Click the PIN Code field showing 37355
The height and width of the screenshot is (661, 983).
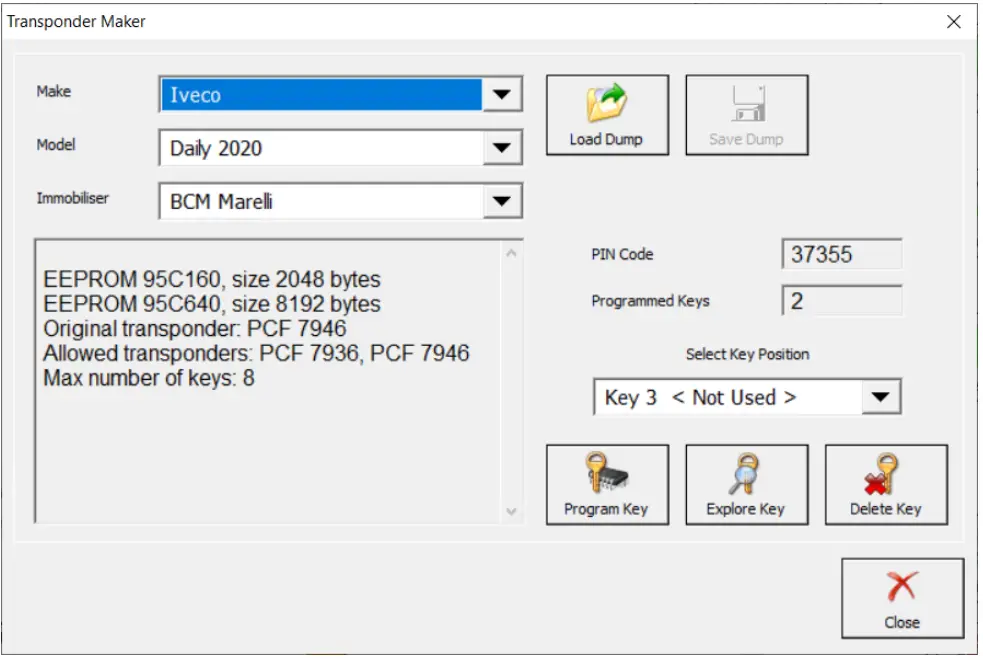(840, 254)
